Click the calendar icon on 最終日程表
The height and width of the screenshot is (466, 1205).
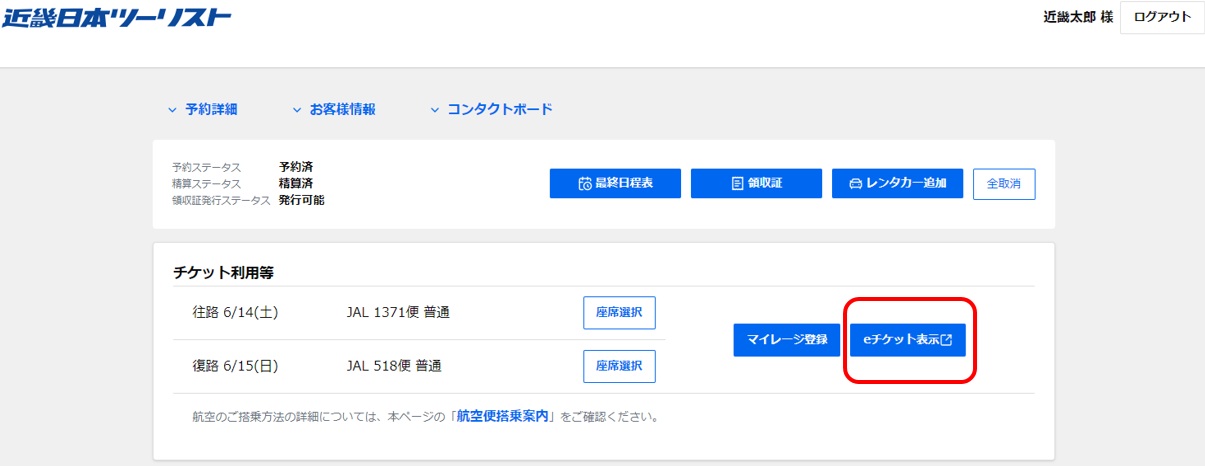click(585, 184)
